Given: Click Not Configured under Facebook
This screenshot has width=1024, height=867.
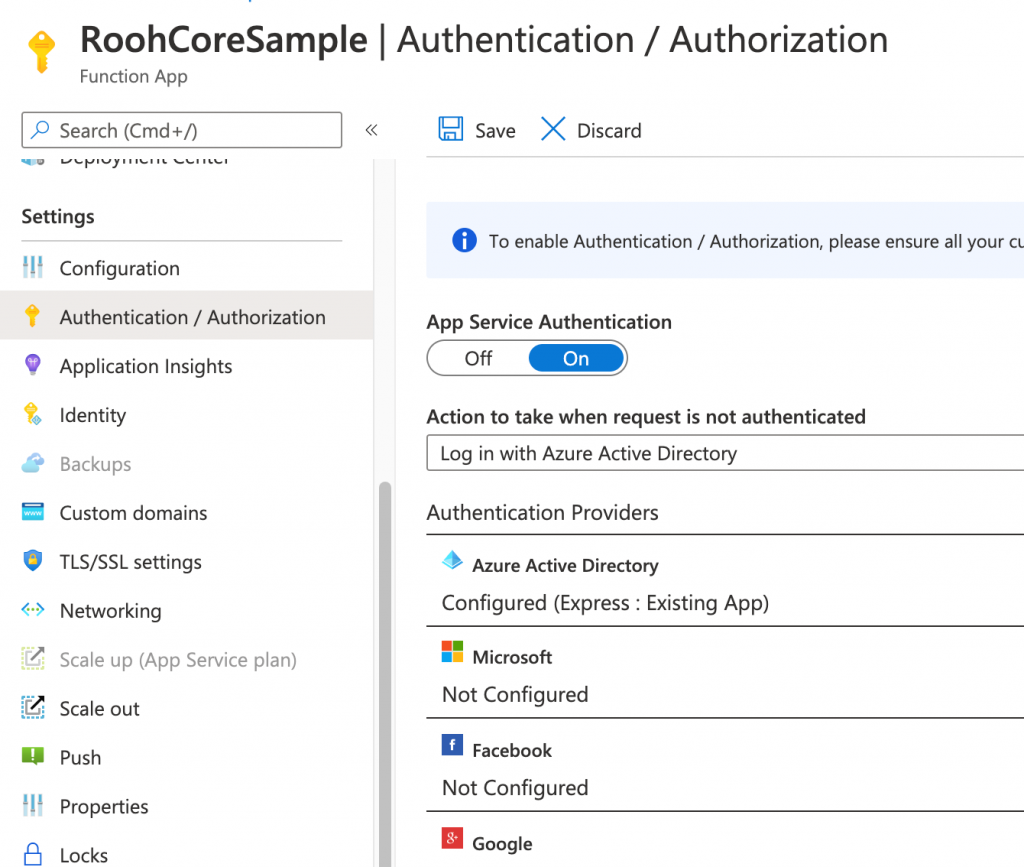Looking at the screenshot, I should coord(515,787).
